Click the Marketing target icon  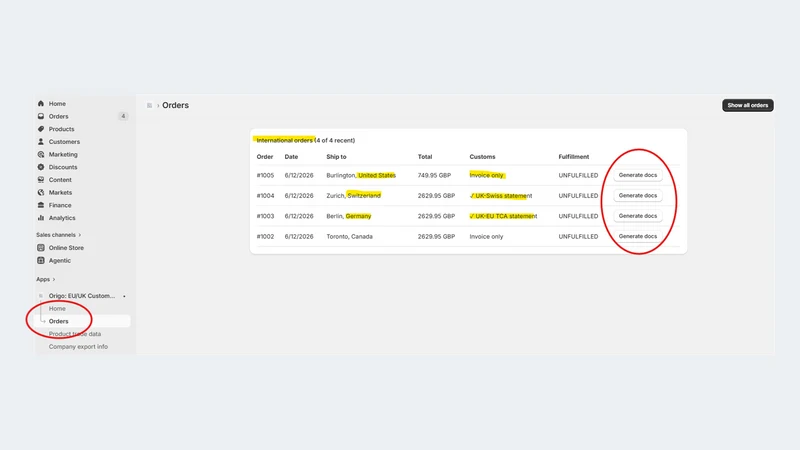point(41,155)
